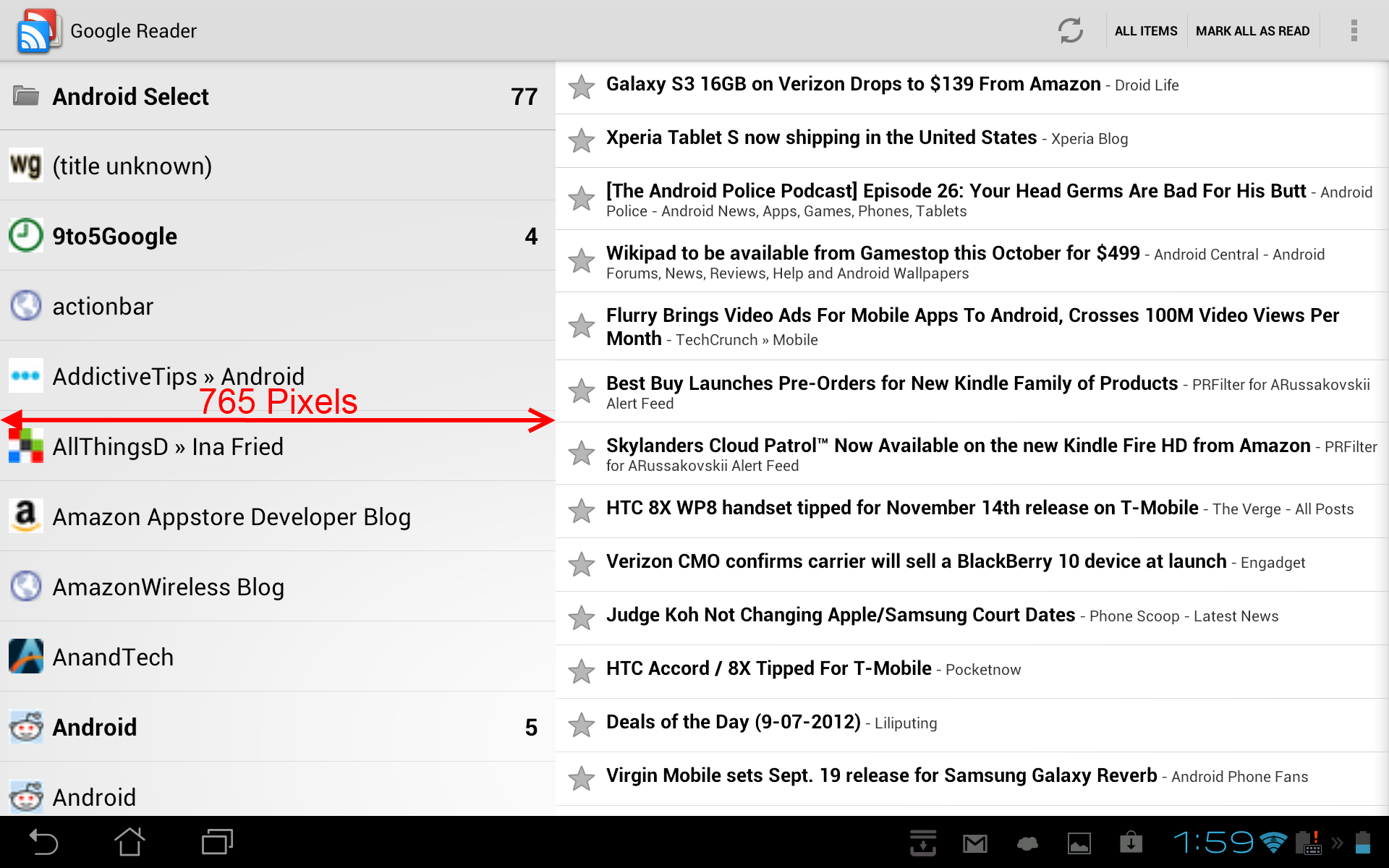Click the actionbar globe icon
This screenshot has width=1389, height=868.
(x=26, y=305)
